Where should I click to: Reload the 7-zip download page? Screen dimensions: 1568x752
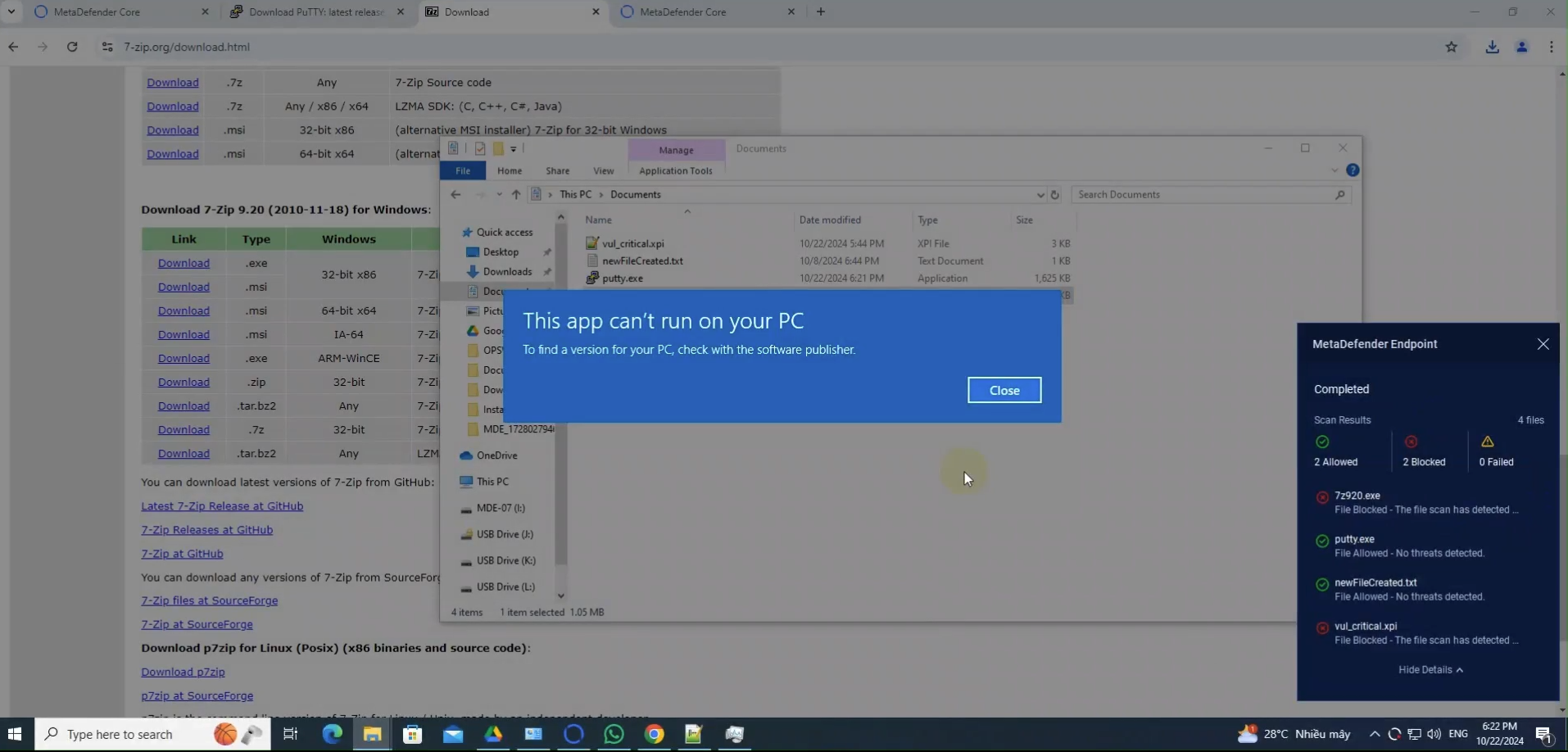[x=72, y=47]
